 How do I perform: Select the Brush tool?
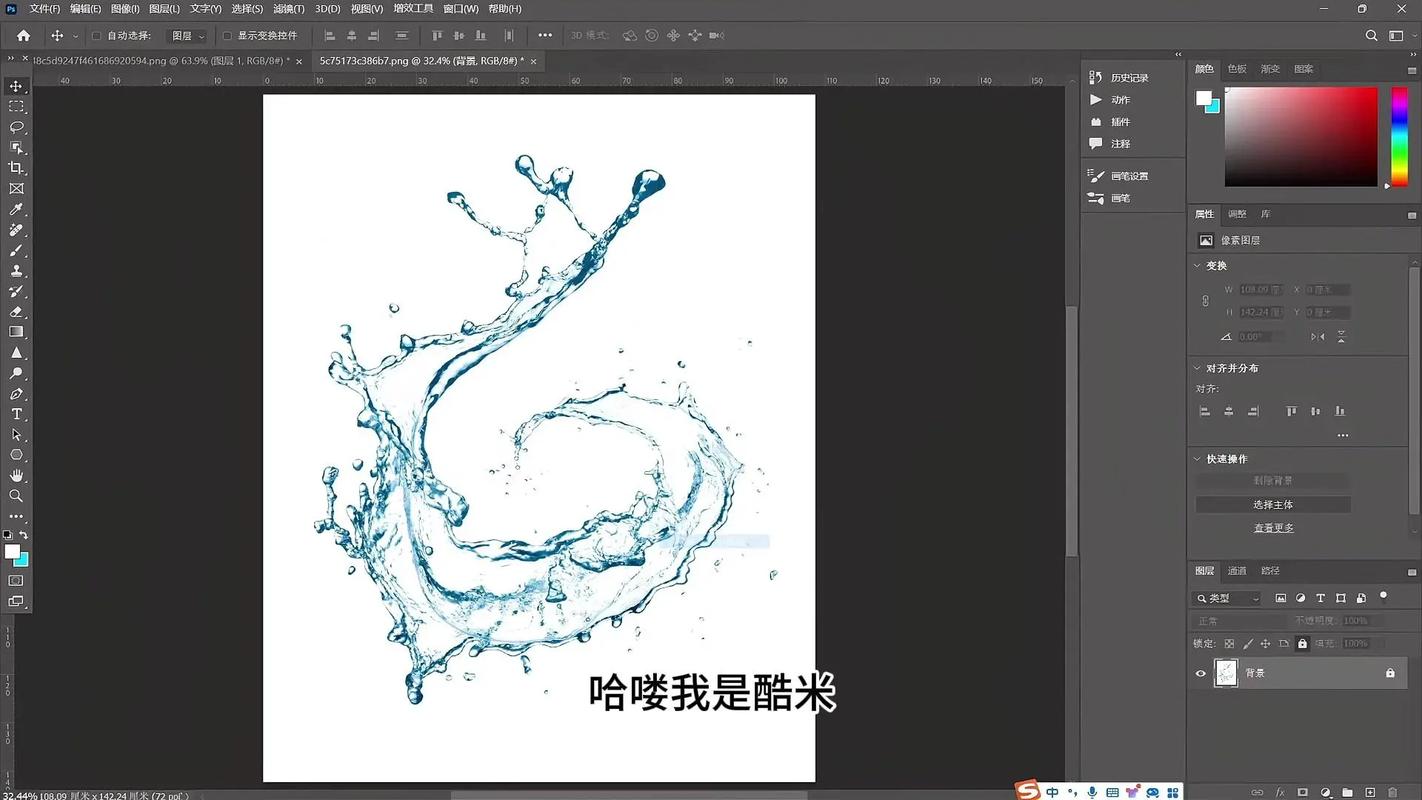click(x=16, y=250)
